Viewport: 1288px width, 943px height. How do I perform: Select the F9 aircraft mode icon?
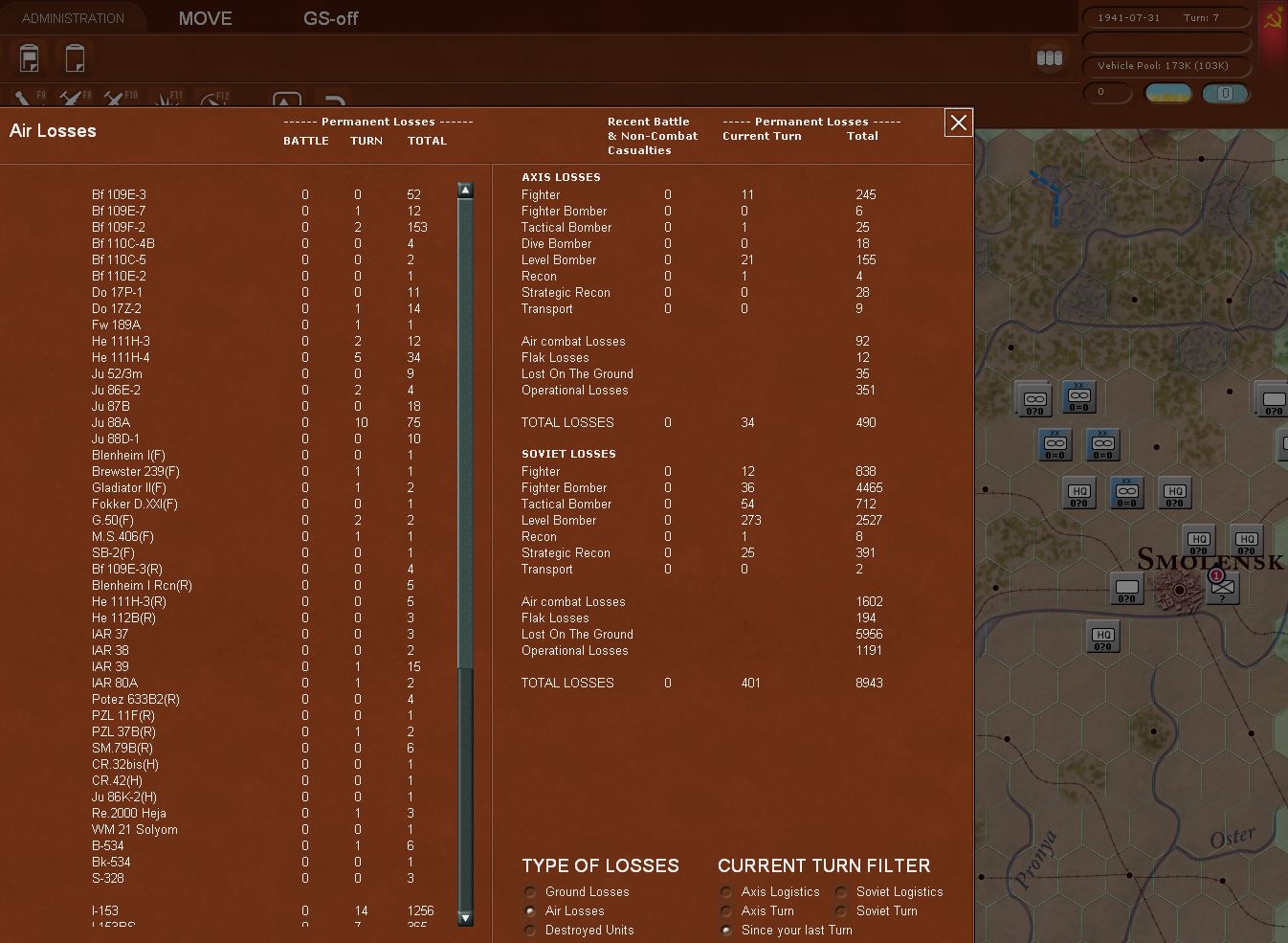click(x=75, y=99)
